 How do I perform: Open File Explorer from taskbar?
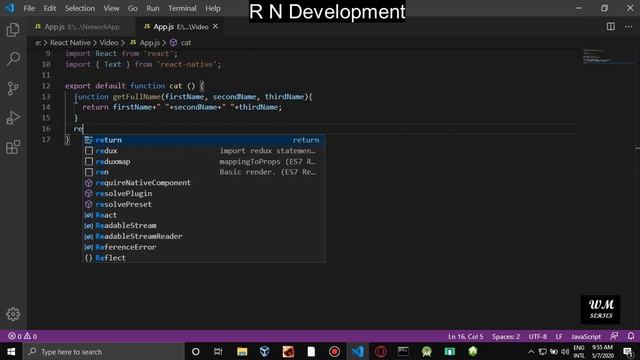[242, 351]
